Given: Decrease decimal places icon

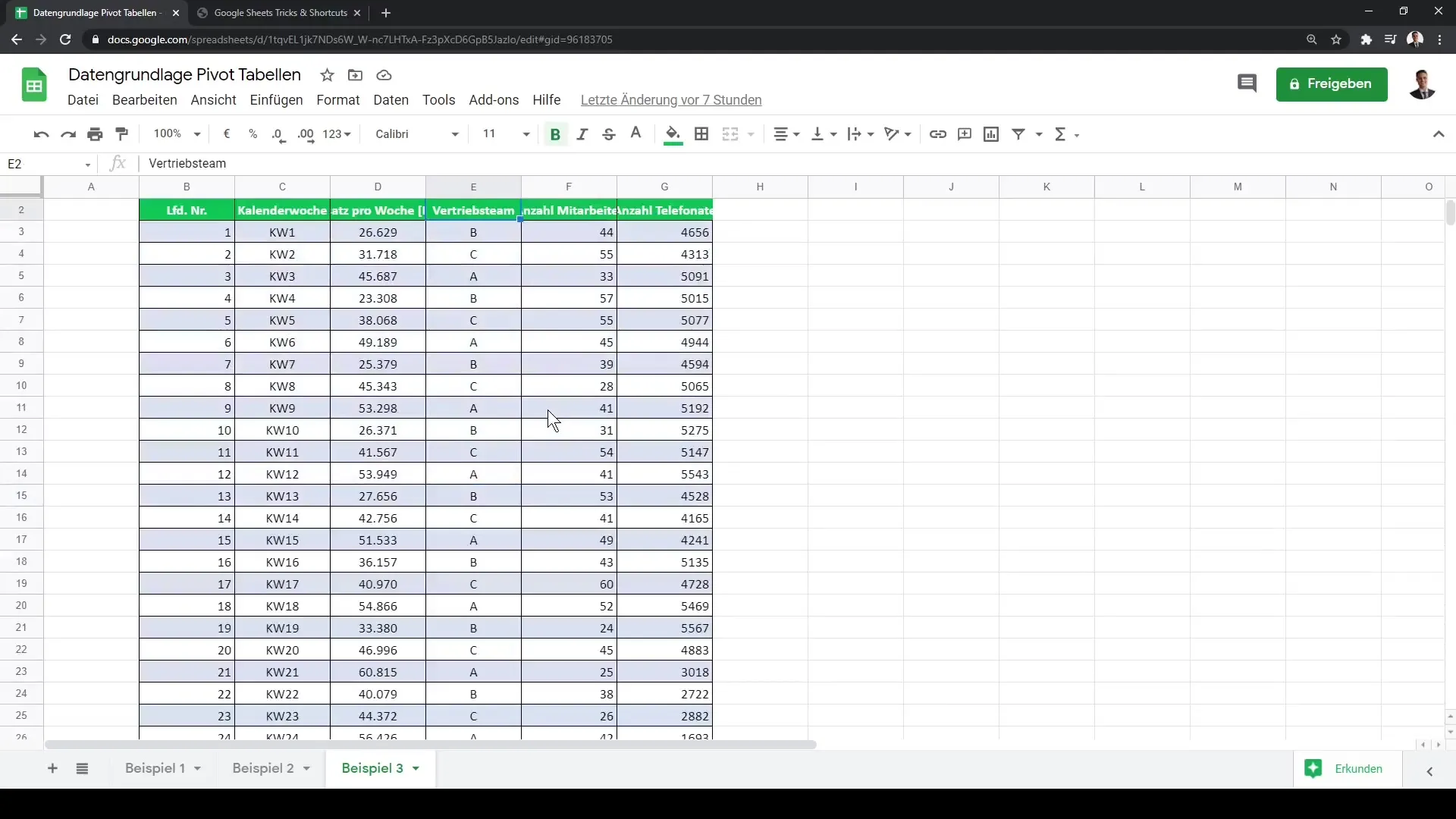Looking at the screenshot, I should click(x=279, y=134).
